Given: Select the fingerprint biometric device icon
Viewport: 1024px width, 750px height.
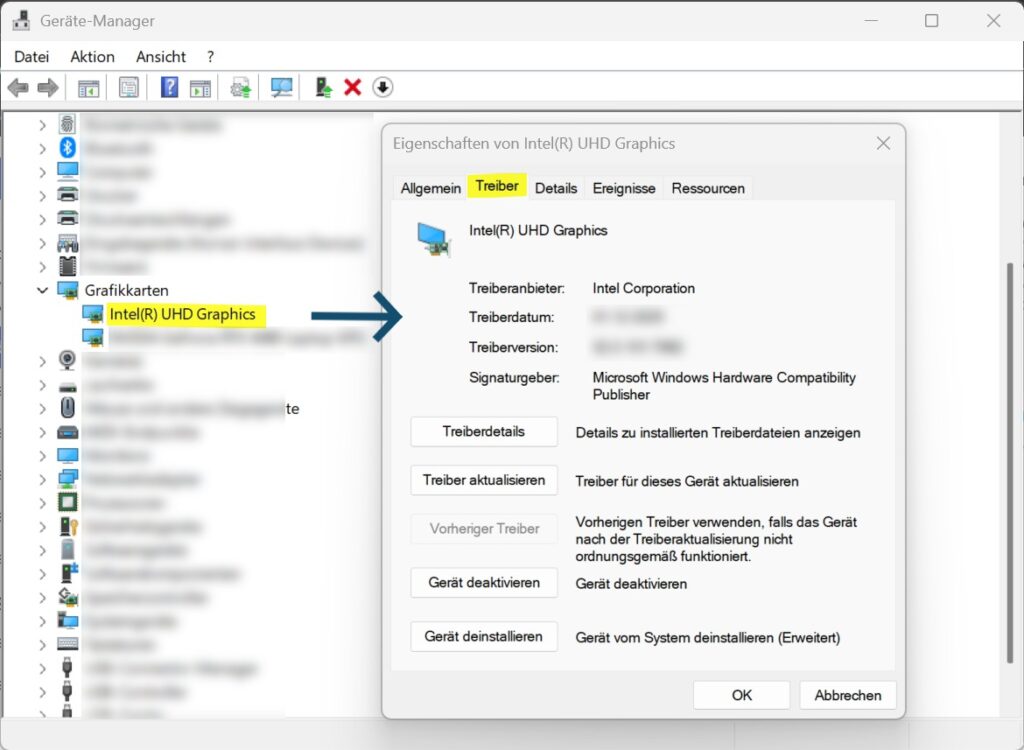Looking at the screenshot, I should coord(67,124).
